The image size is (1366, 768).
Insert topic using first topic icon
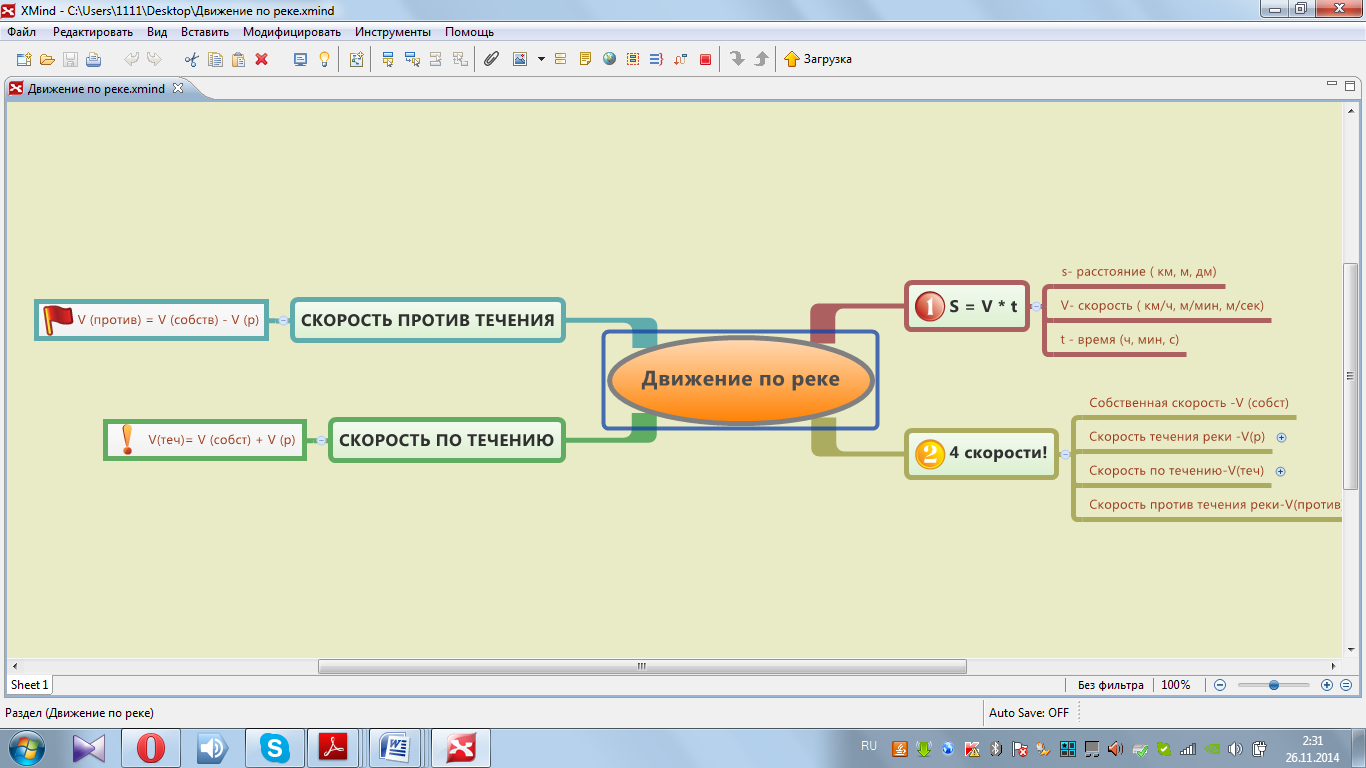click(388, 59)
